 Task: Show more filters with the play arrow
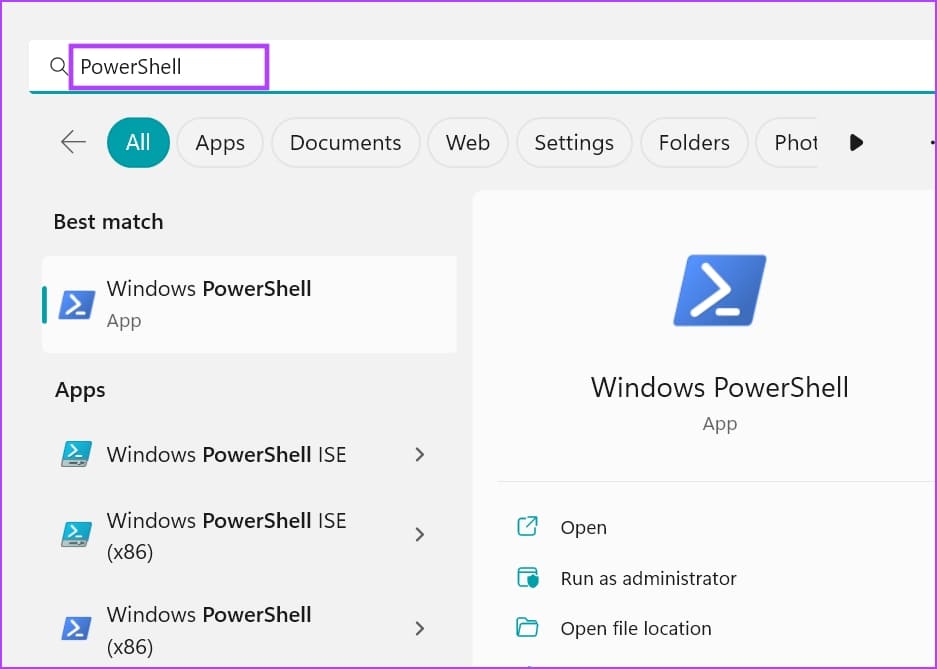point(856,143)
